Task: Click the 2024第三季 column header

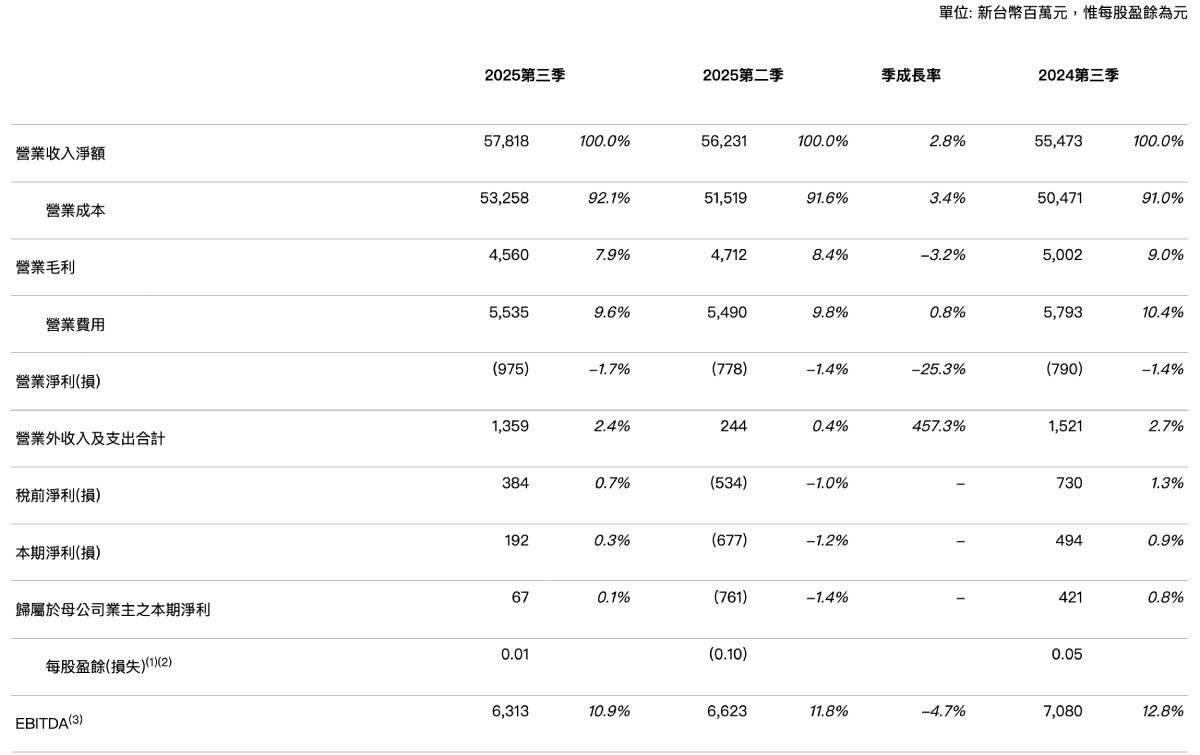Action: [x=1078, y=76]
